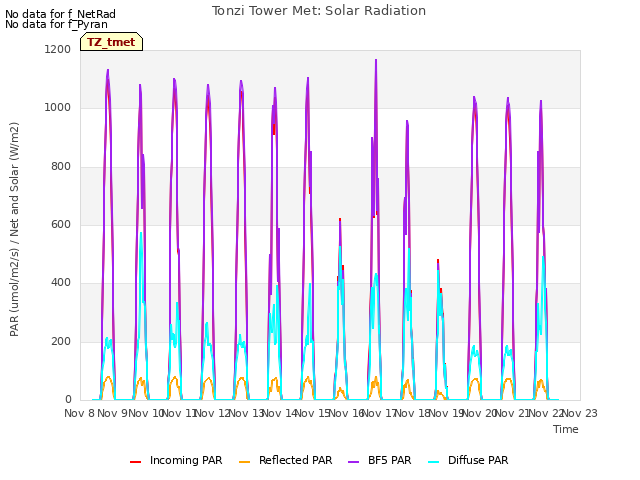
Task: Click the TZ_tmet label box
Action: [x=111, y=42]
